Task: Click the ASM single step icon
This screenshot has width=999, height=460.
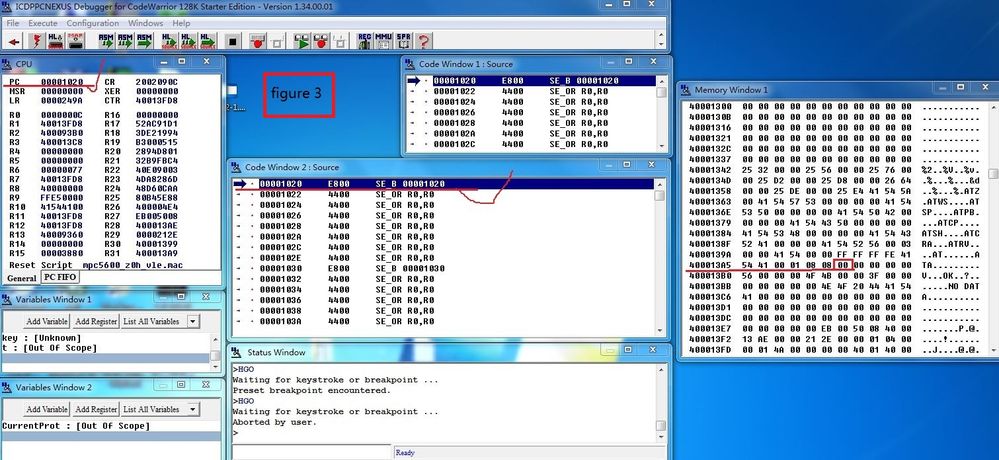Action: tap(106, 41)
